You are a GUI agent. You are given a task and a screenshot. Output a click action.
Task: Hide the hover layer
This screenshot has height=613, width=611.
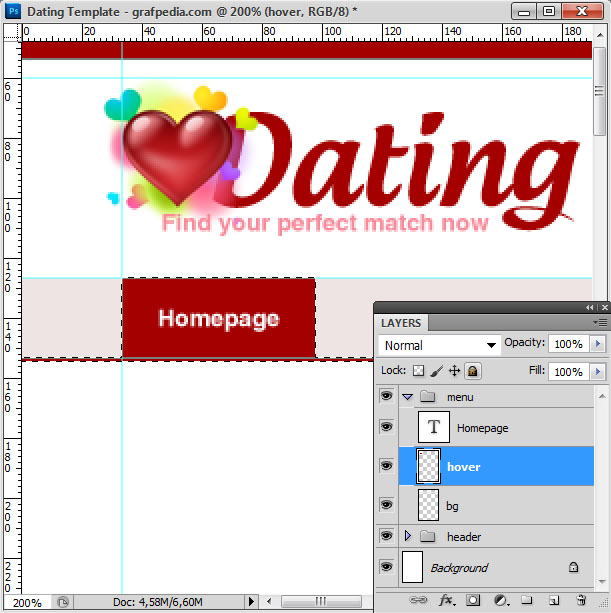386,466
